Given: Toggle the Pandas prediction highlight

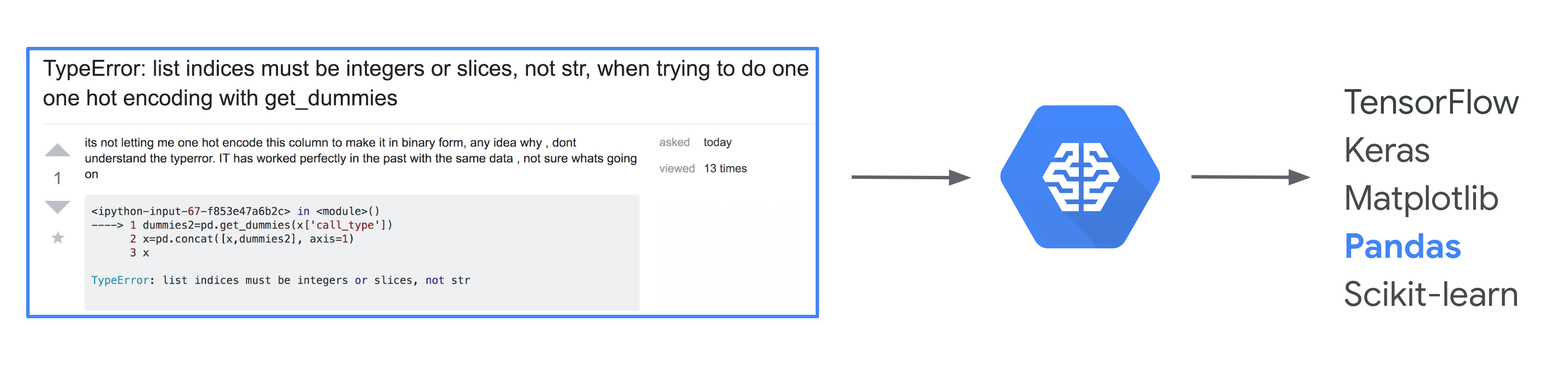Looking at the screenshot, I should click(1403, 246).
